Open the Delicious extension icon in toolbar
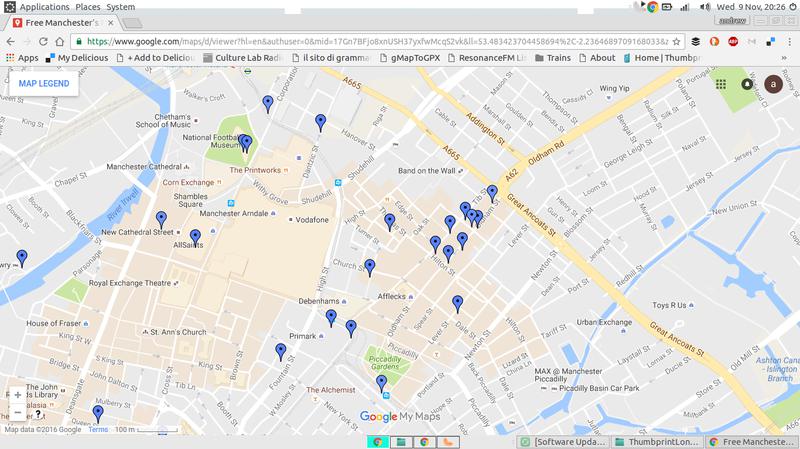 (x=771, y=42)
